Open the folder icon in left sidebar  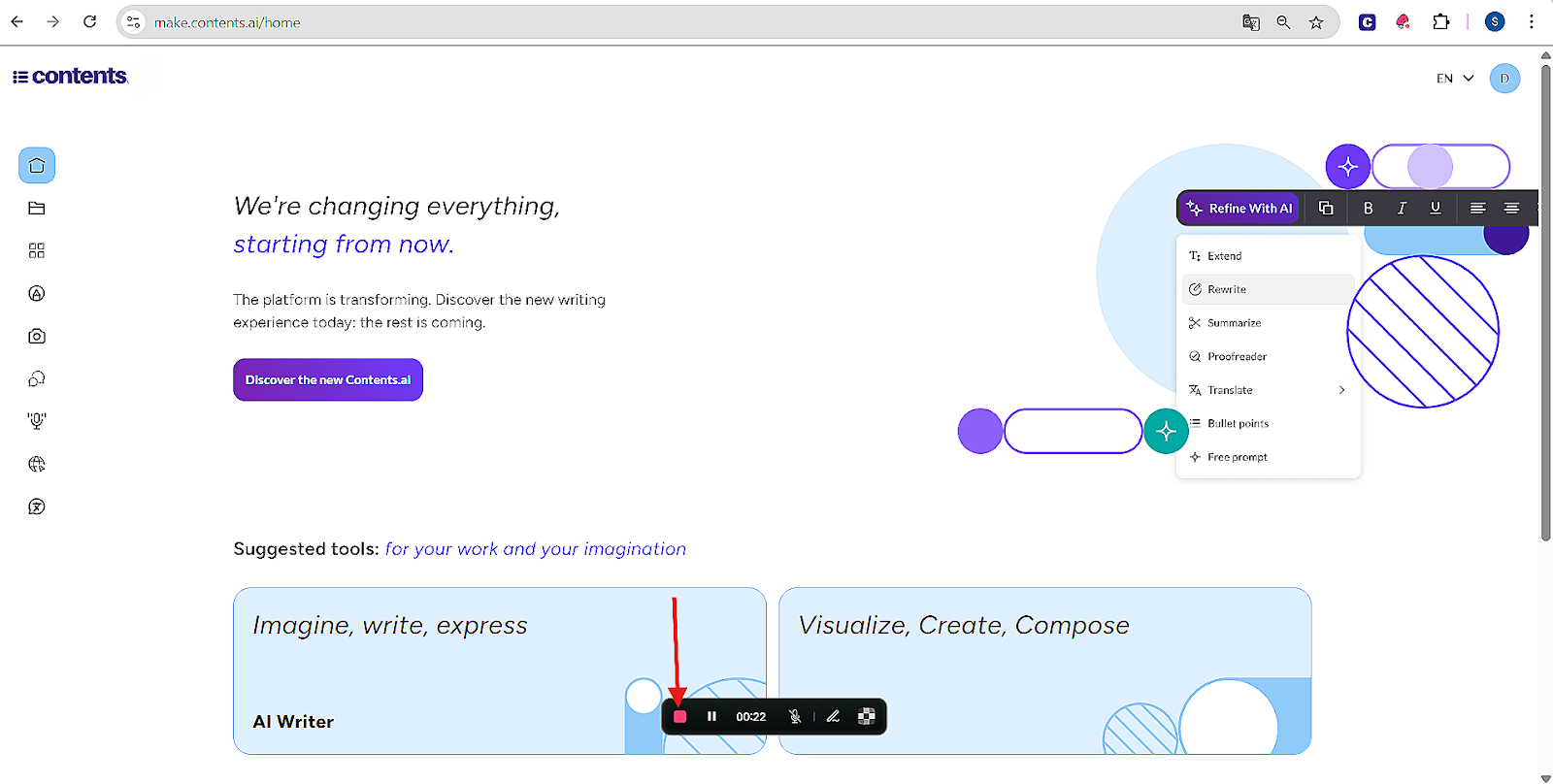[37, 208]
